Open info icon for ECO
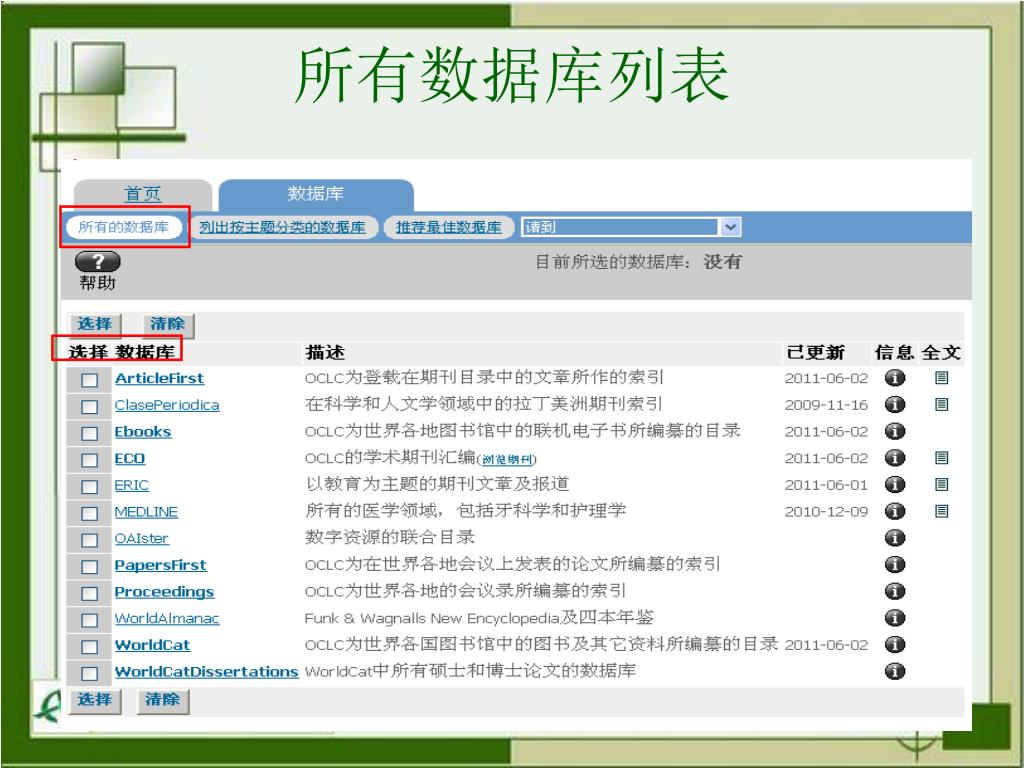Viewport: 1024px width, 768px height. (x=895, y=458)
